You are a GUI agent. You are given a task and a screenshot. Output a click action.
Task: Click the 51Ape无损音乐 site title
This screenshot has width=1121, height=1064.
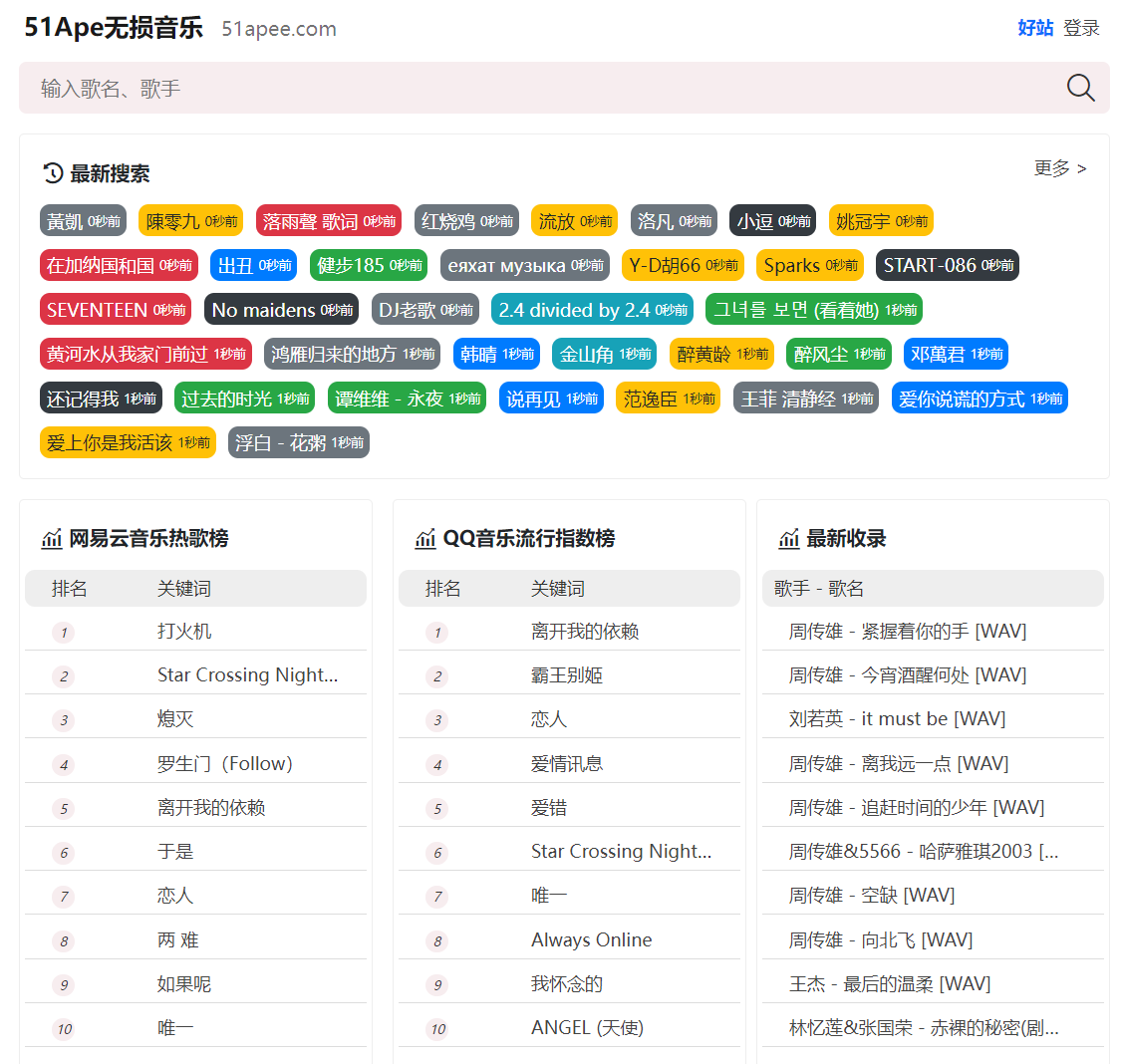click(114, 28)
